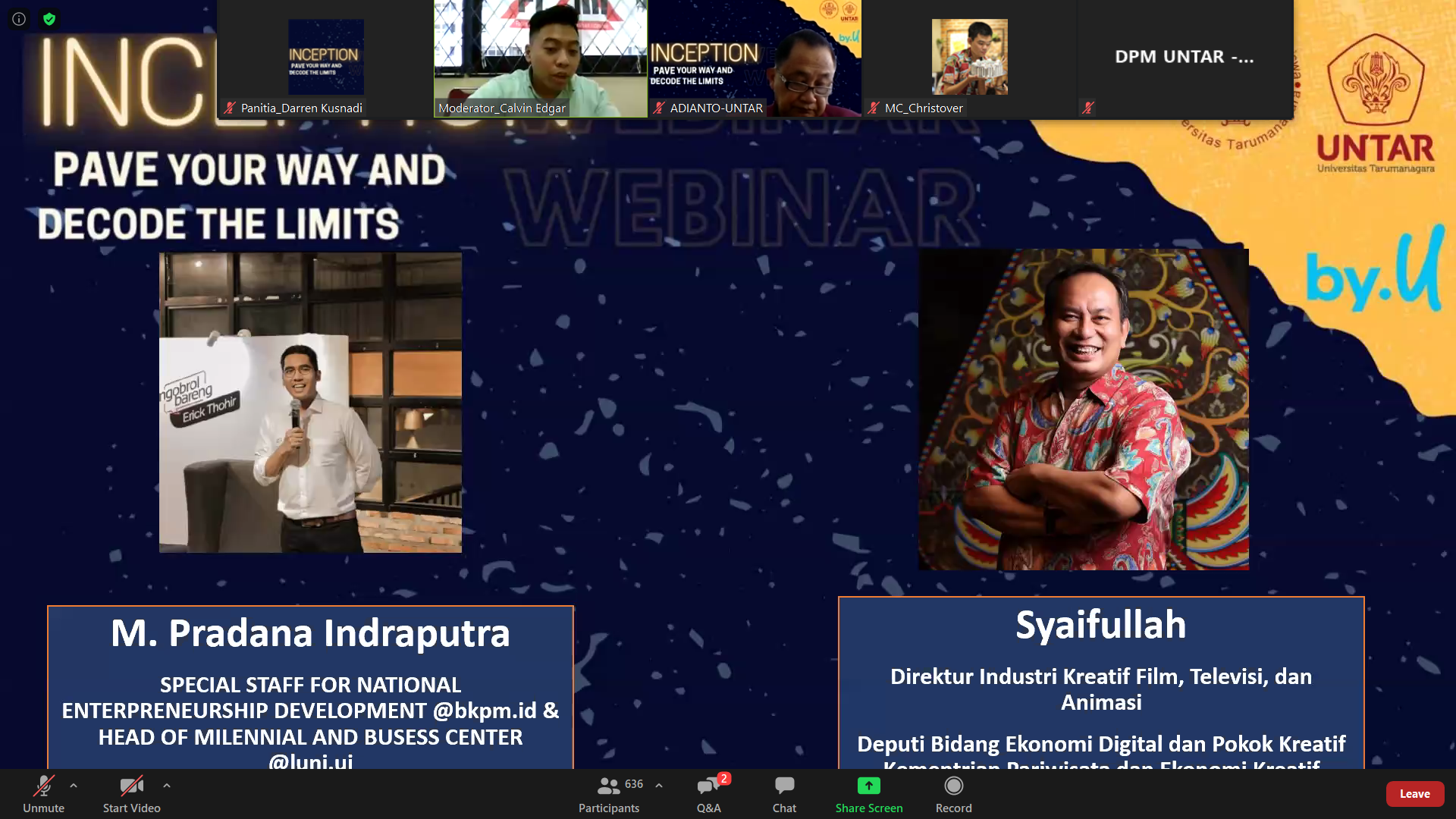The image size is (1456, 819).
Task: Open the Q&A panel
Action: click(709, 794)
